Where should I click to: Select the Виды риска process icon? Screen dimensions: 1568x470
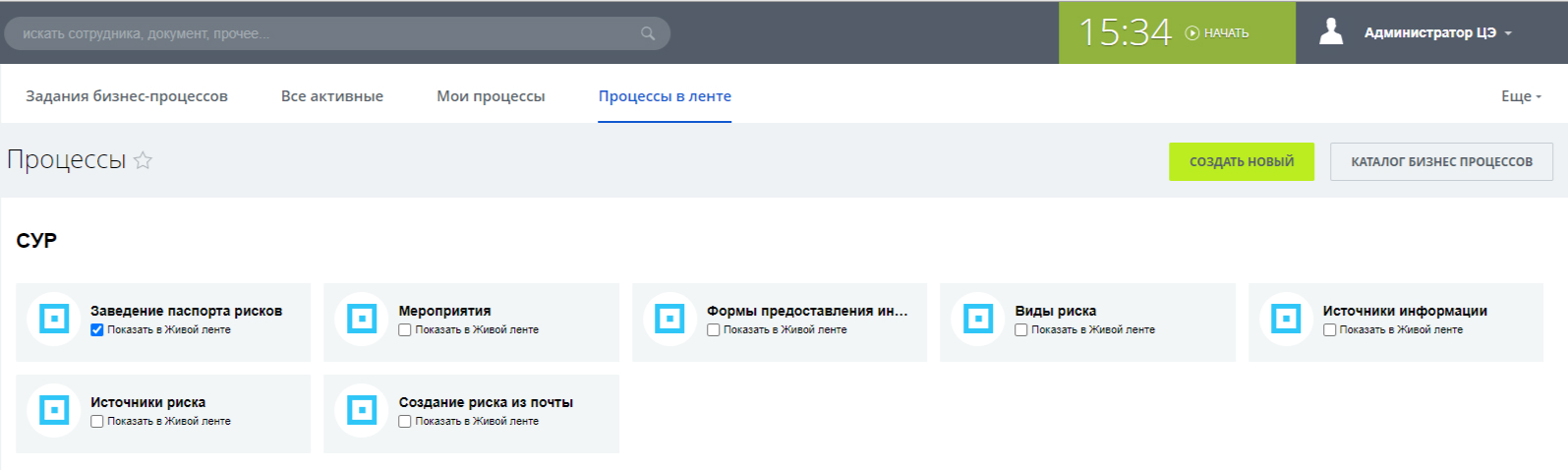point(978,320)
